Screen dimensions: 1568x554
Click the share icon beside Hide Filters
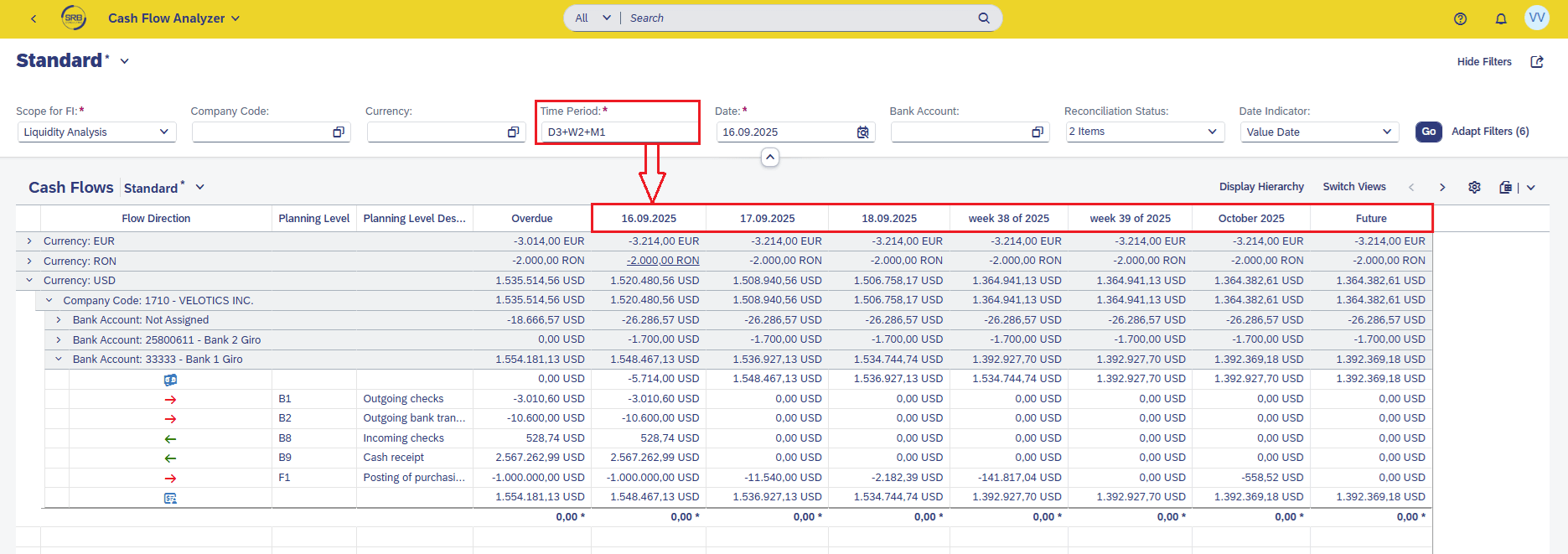coord(1537,62)
